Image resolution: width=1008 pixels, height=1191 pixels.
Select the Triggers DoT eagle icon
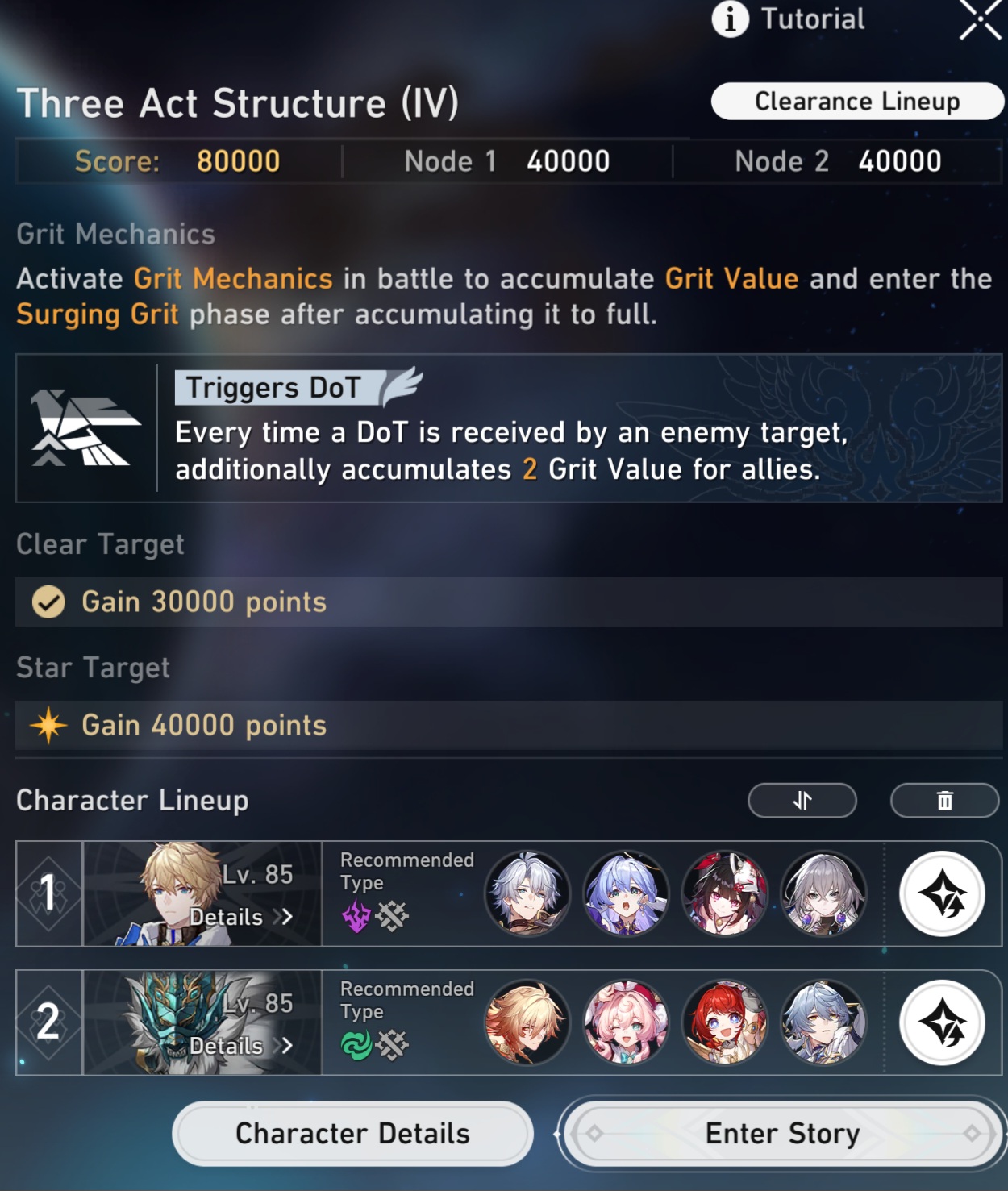click(x=85, y=428)
